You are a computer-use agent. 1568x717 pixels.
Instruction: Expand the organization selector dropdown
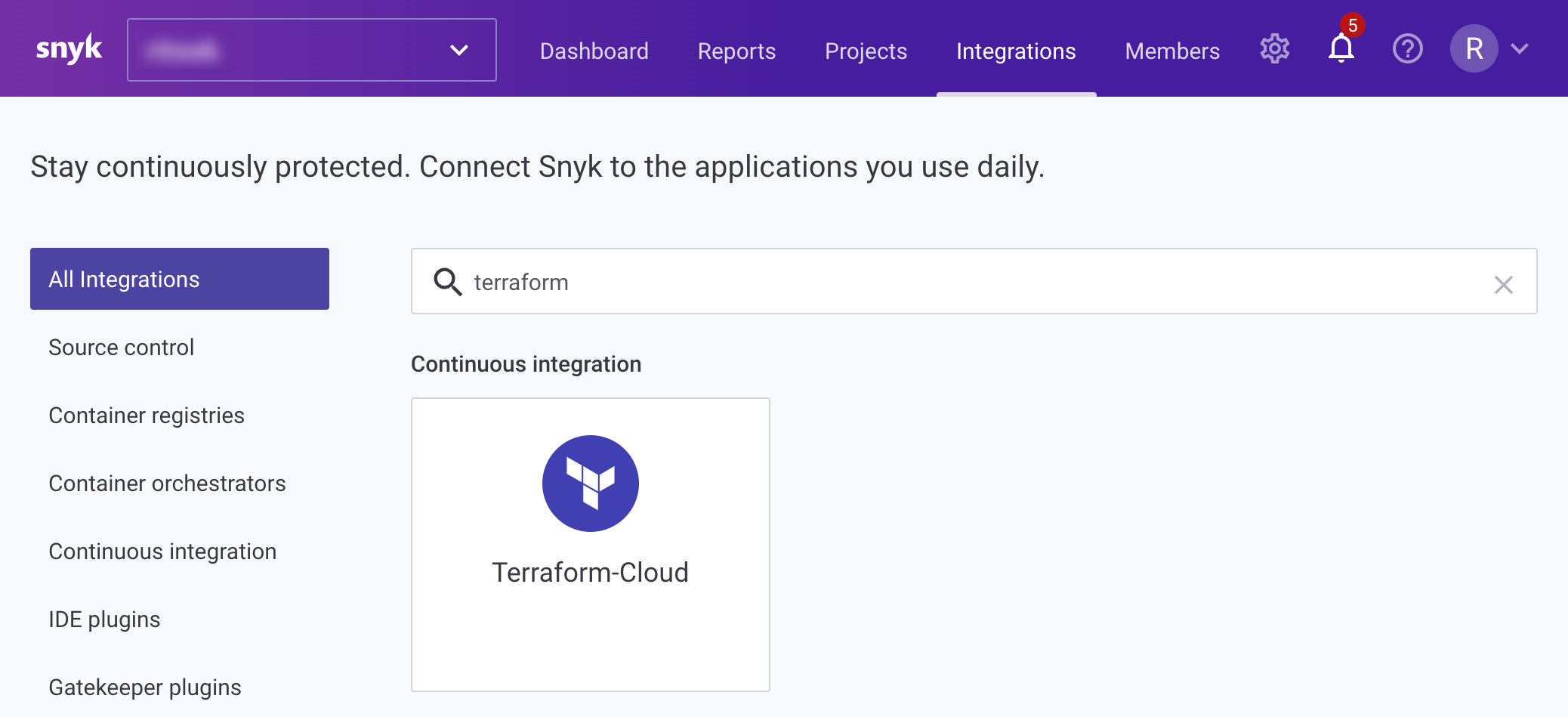(311, 50)
